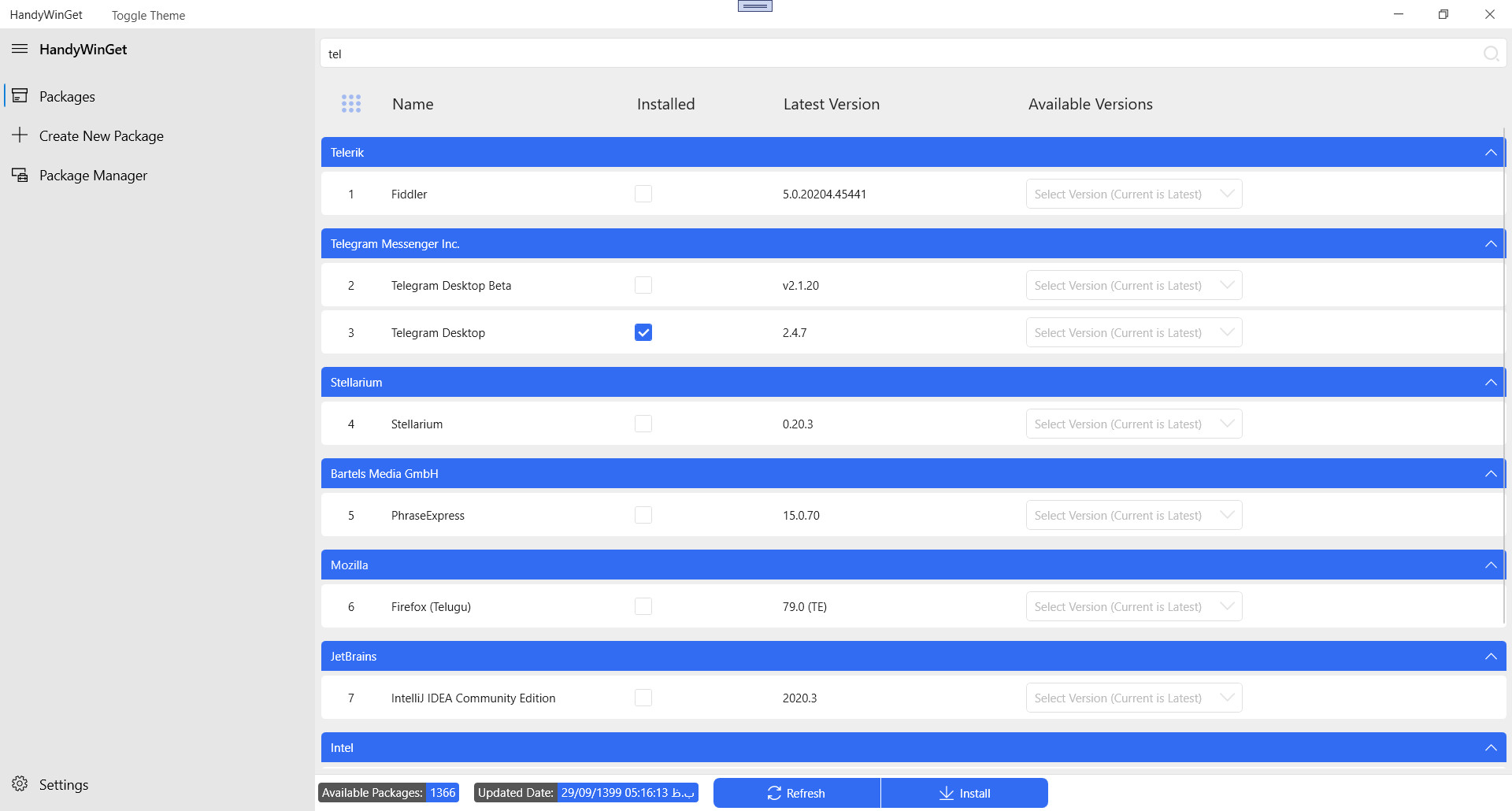This screenshot has height=811, width=1512.
Task: Click the package list vertical scrollbar
Action: (1505, 377)
